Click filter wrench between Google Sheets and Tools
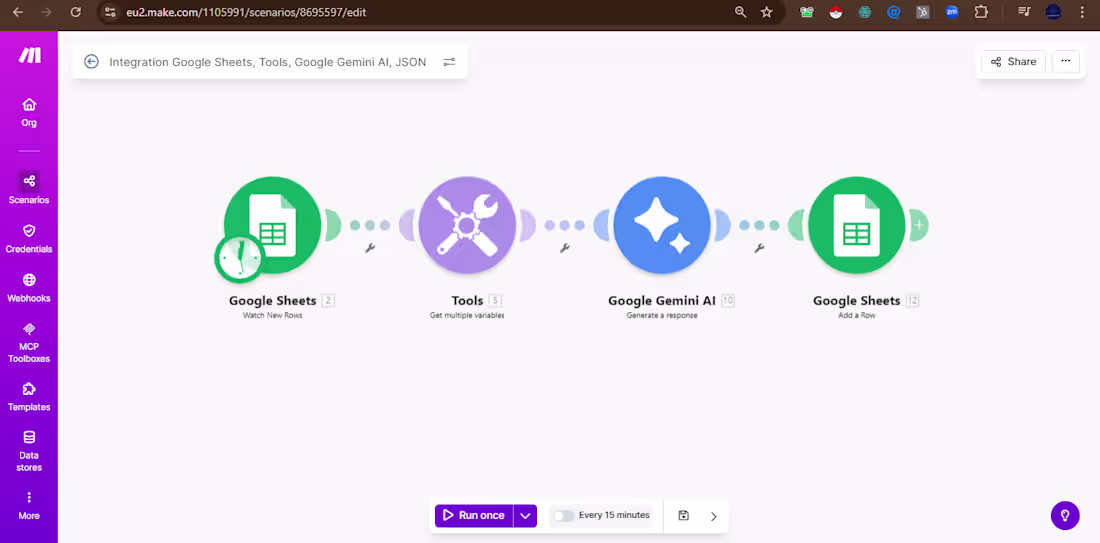This screenshot has height=543, width=1100. click(x=370, y=248)
